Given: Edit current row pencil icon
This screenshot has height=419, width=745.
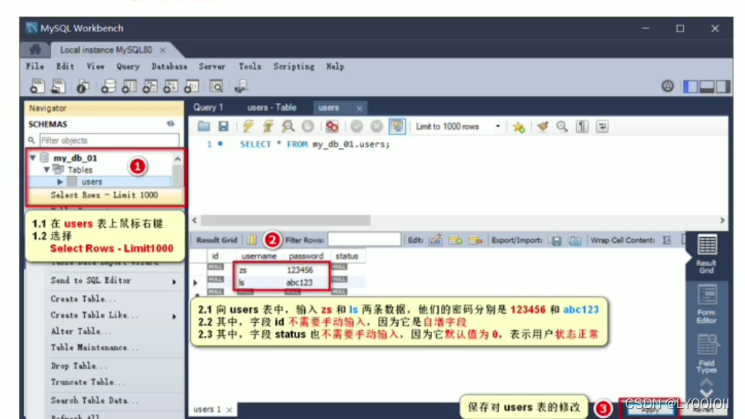Looking at the screenshot, I should [435, 240].
